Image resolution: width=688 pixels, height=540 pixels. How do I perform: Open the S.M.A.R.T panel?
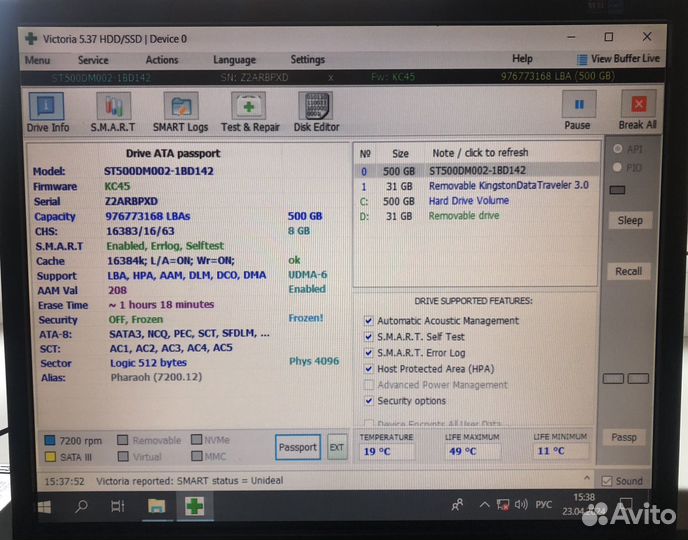[x=113, y=112]
